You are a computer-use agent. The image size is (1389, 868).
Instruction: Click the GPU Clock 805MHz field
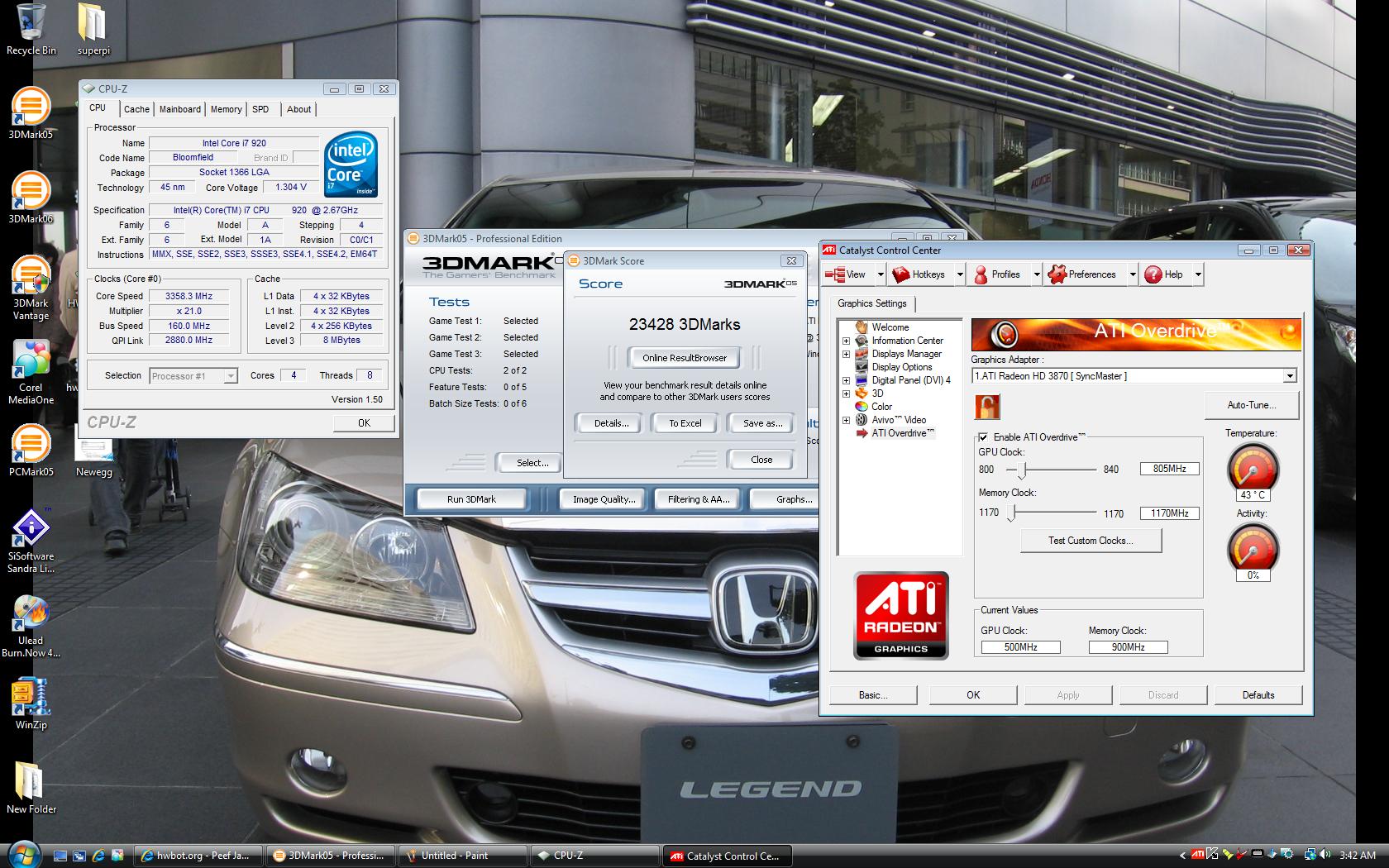pyautogui.click(x=1169, y=469)
